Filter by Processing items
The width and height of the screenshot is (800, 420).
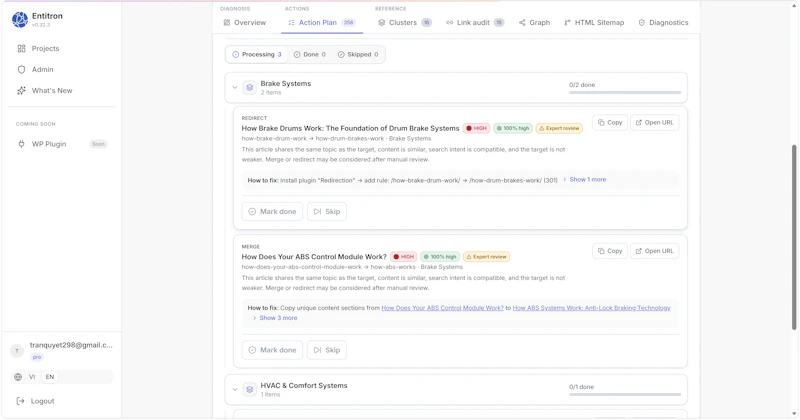pos(257,55)
